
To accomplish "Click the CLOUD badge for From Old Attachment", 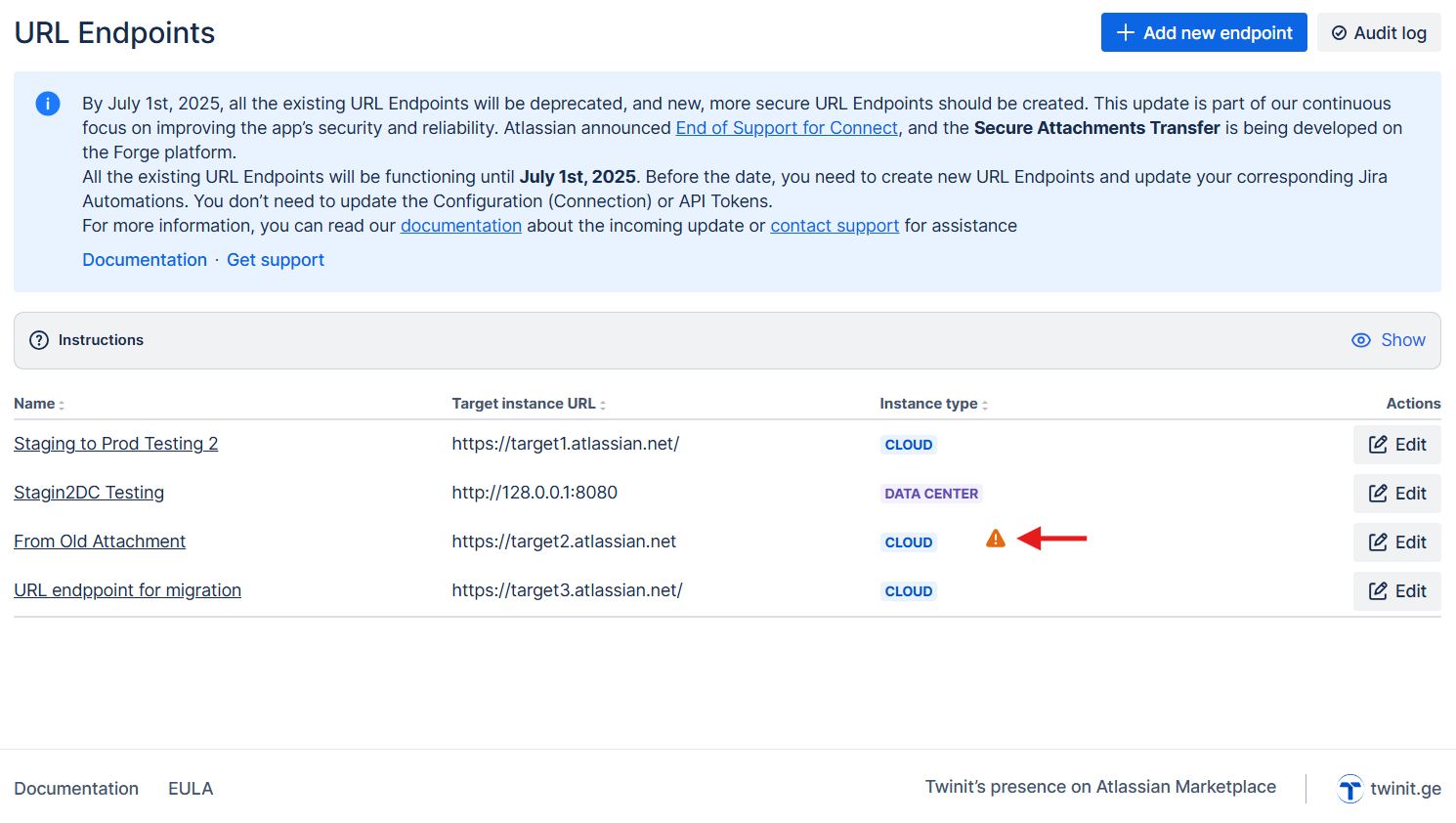I will pyautogui.click(x=909, y=542).
